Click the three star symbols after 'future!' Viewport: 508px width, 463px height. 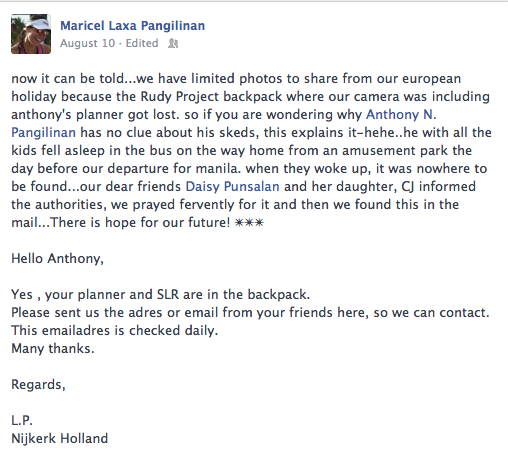[249, 223]
